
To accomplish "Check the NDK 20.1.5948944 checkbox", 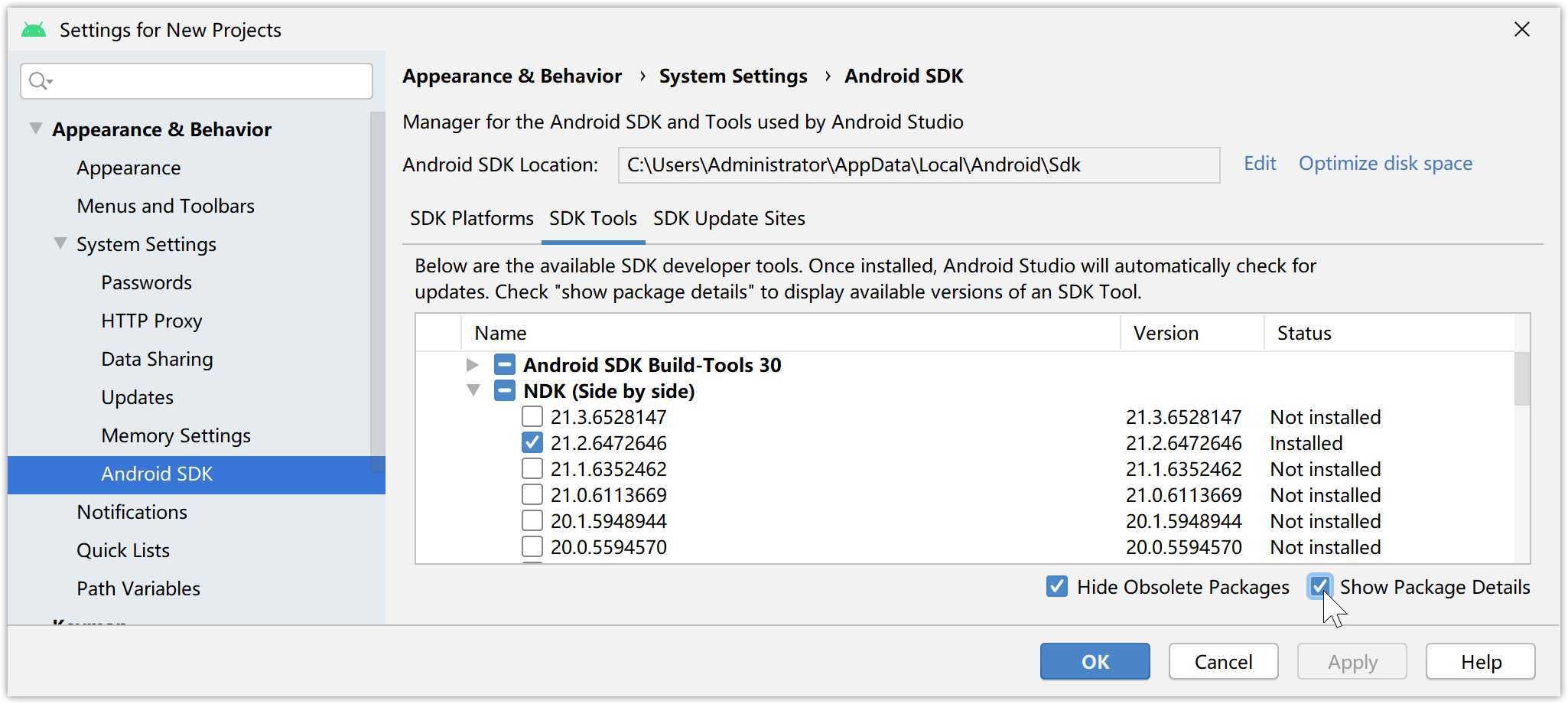I will [x=532, y=521].
